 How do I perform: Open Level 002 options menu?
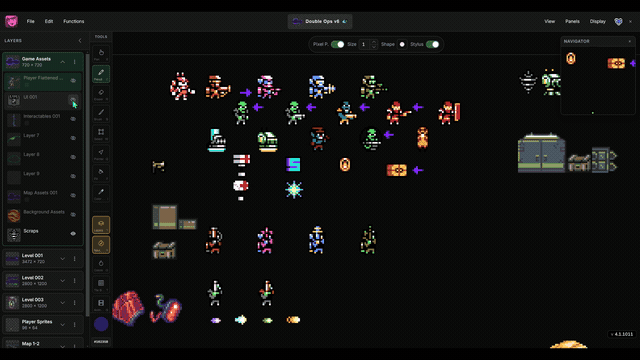click(75, 281)
